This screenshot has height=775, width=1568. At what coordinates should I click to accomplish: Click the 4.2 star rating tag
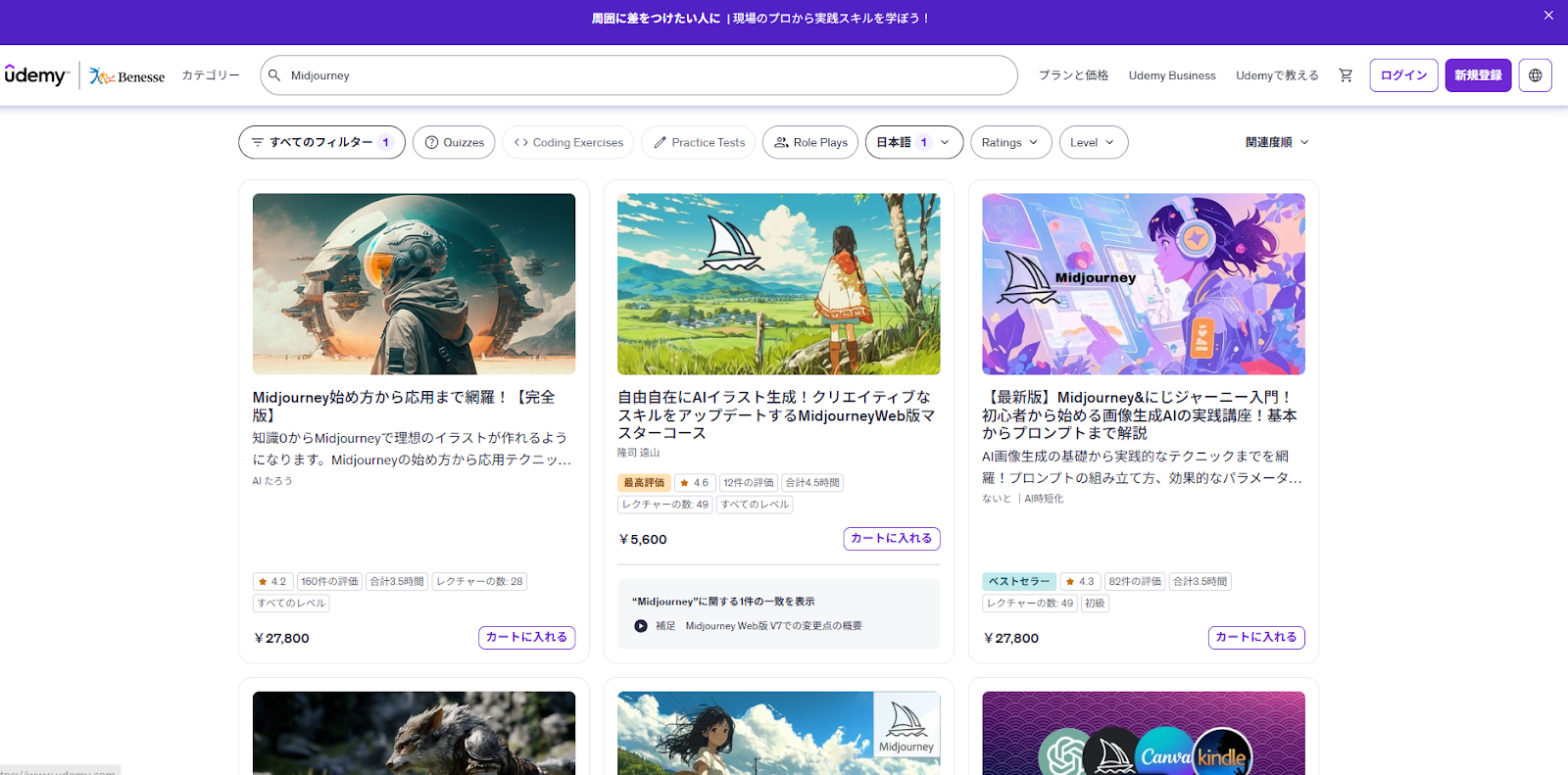coord(272,581)
